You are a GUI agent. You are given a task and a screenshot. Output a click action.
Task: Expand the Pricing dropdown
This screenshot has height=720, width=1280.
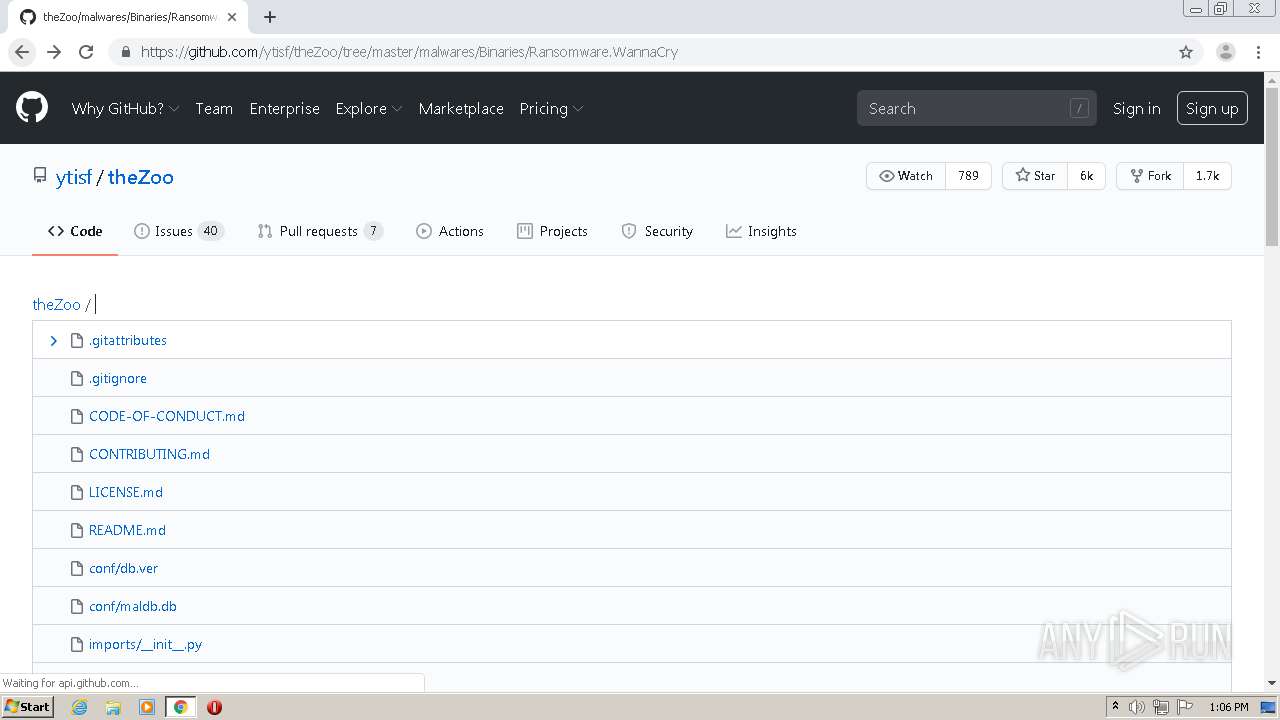551,108
